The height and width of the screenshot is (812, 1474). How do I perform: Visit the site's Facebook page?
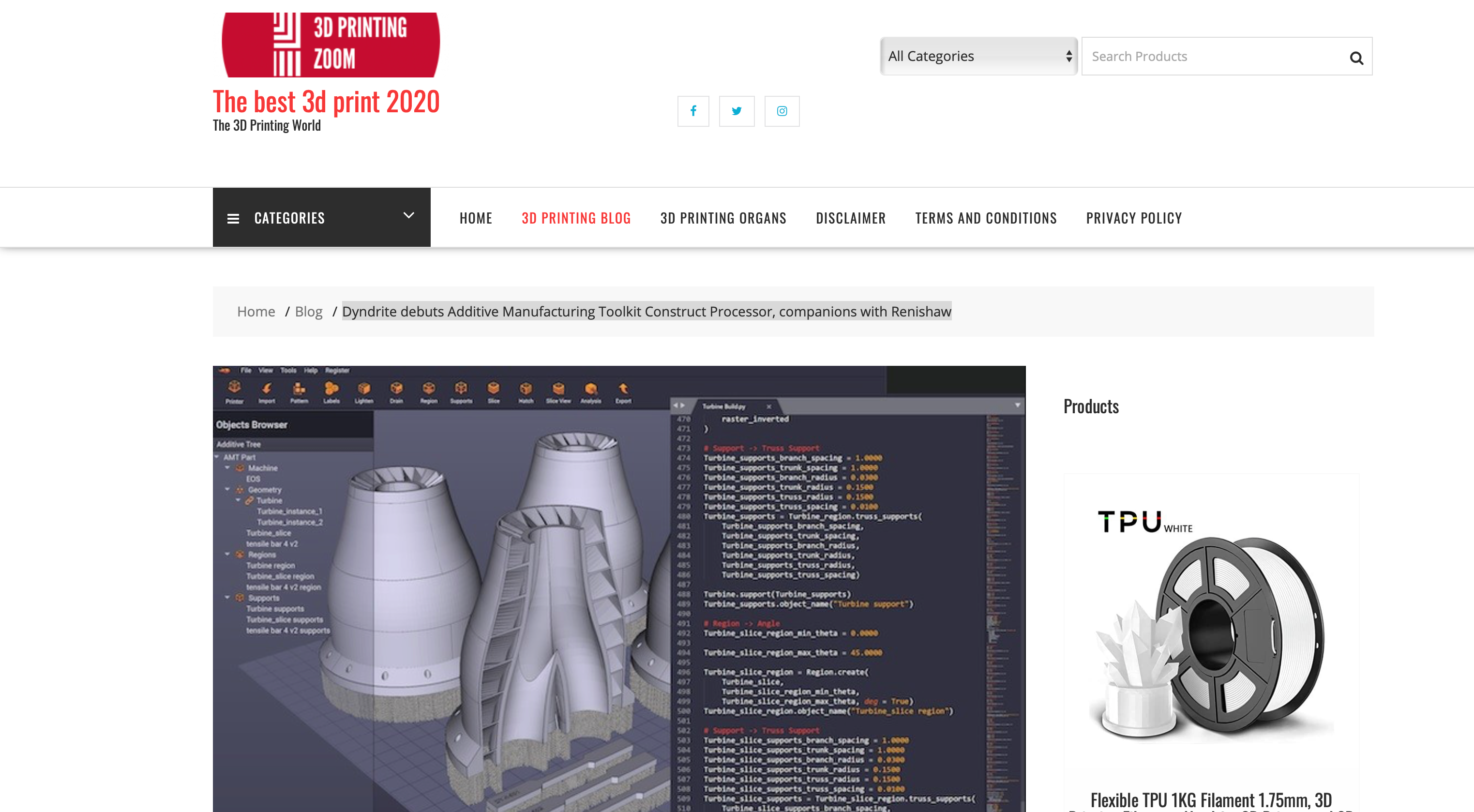pos(693,111)
